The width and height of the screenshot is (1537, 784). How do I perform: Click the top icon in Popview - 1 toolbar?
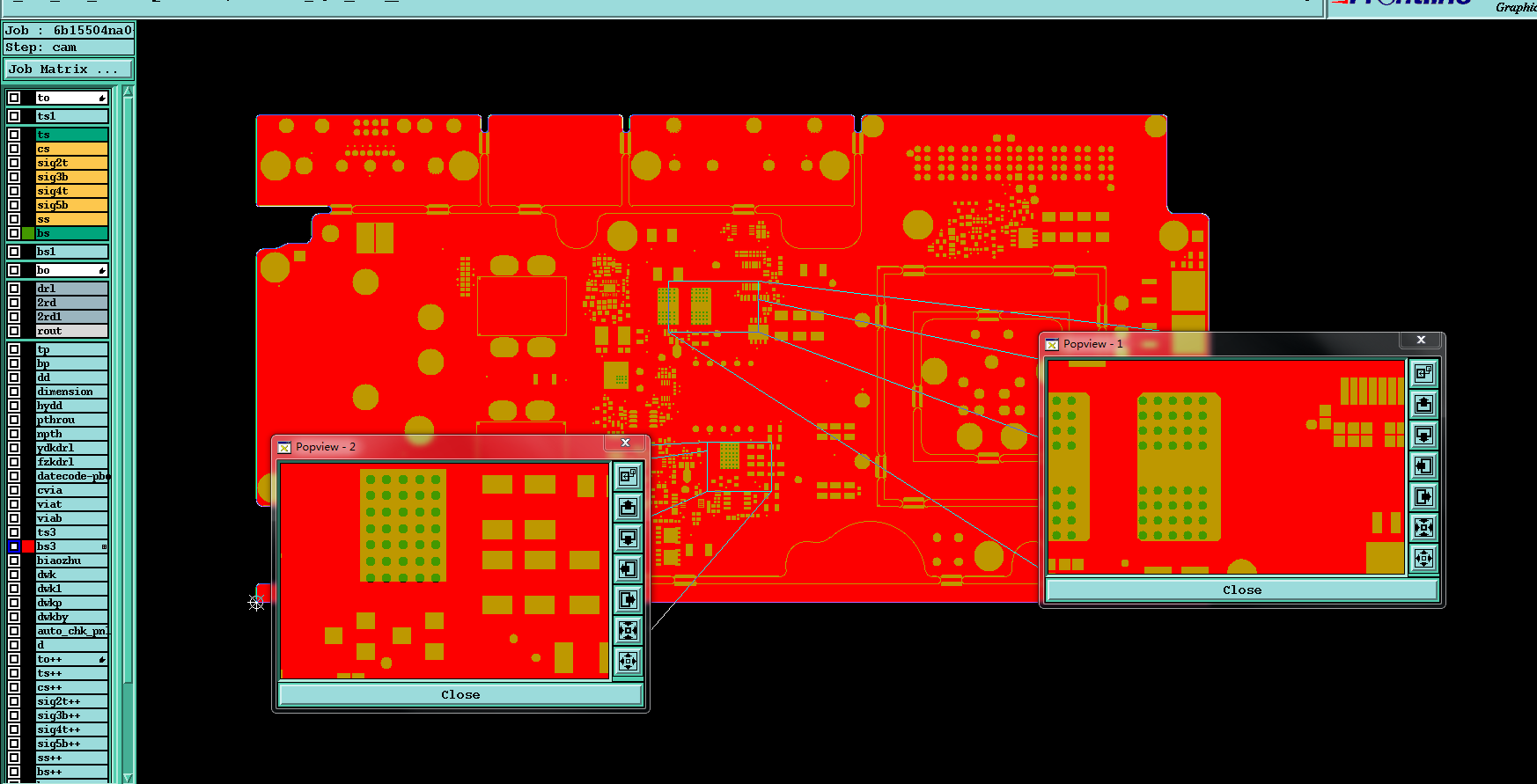1423,374
